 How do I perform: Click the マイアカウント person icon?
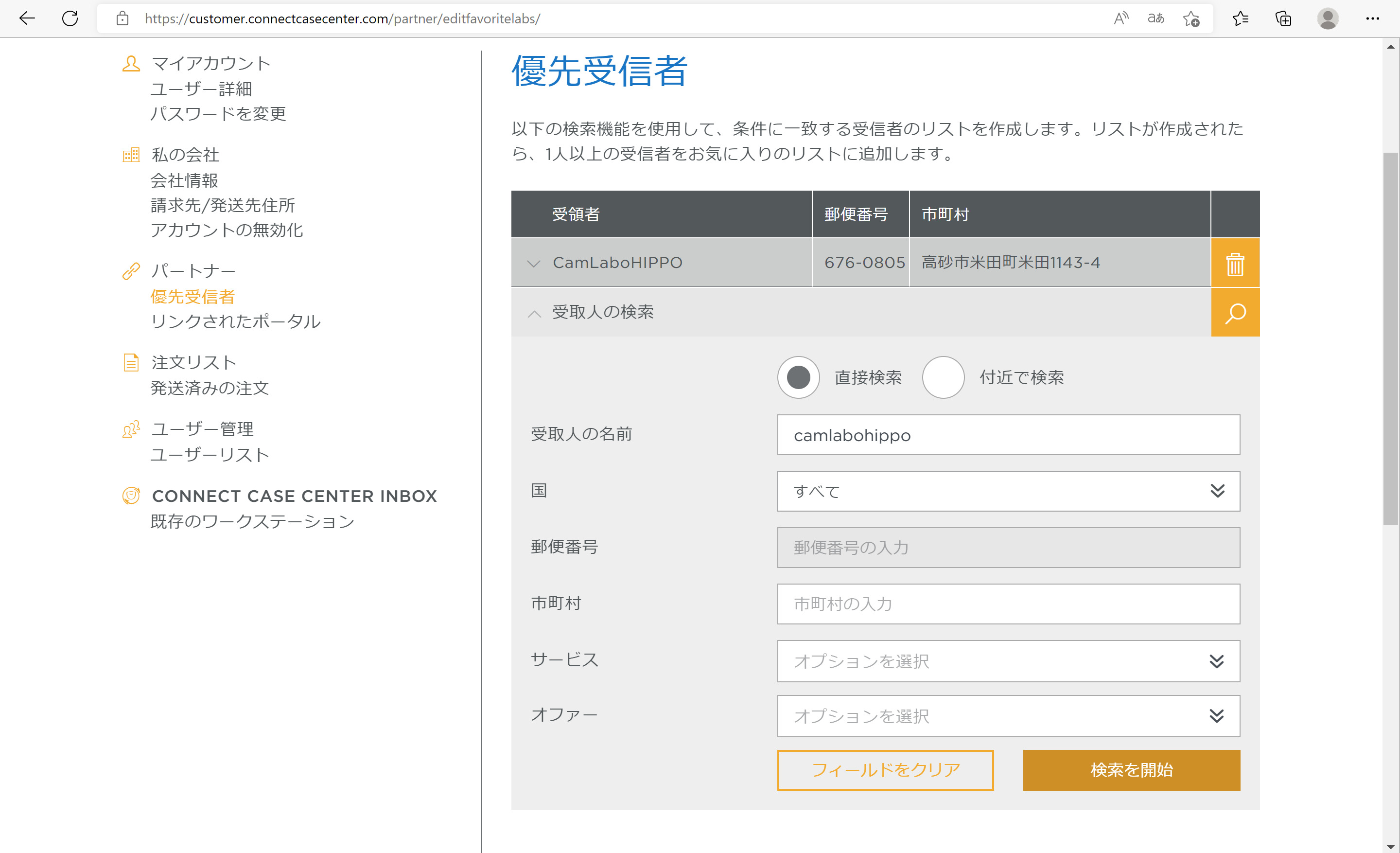131,63
